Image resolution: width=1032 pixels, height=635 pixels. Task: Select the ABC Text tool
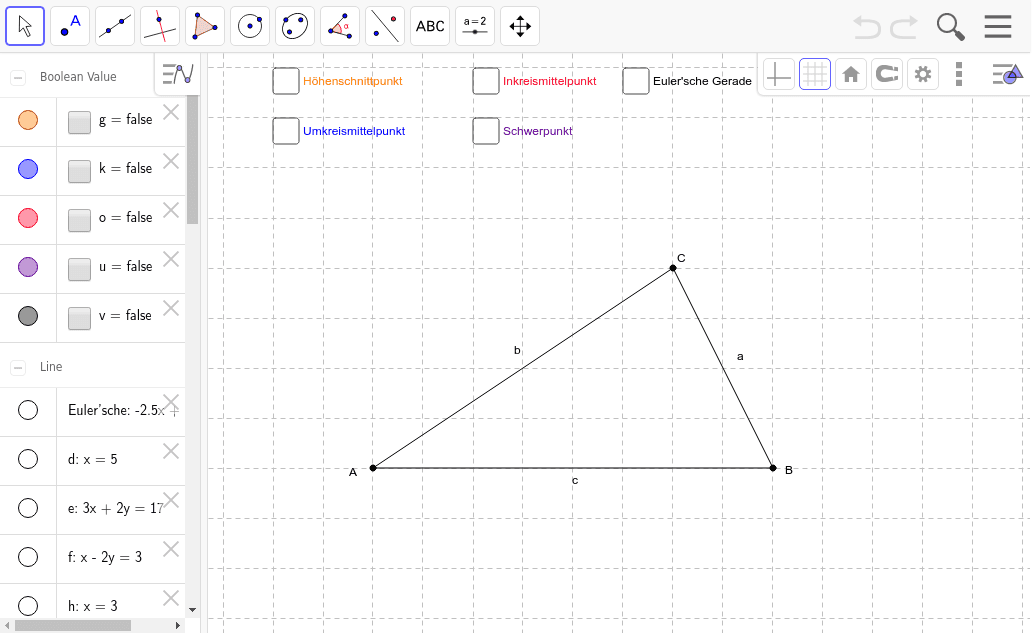coord(430,26)
